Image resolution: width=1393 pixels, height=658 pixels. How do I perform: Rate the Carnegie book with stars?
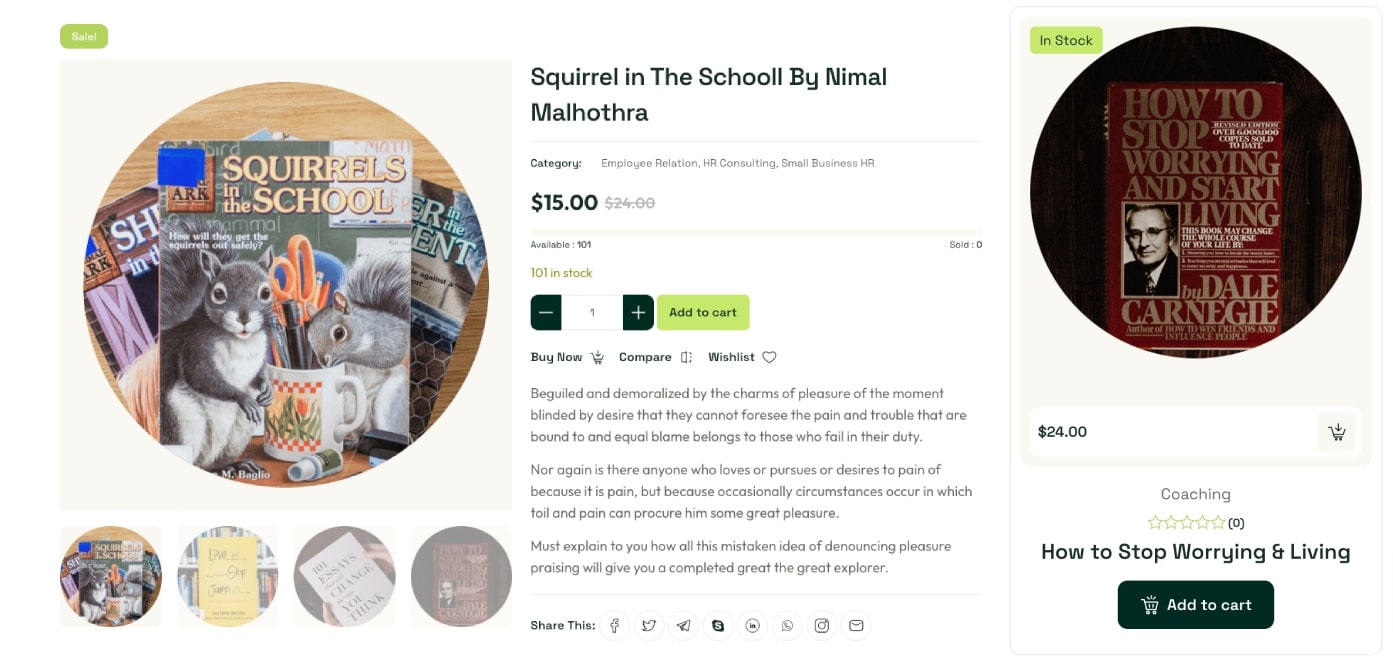(1186, 523)
